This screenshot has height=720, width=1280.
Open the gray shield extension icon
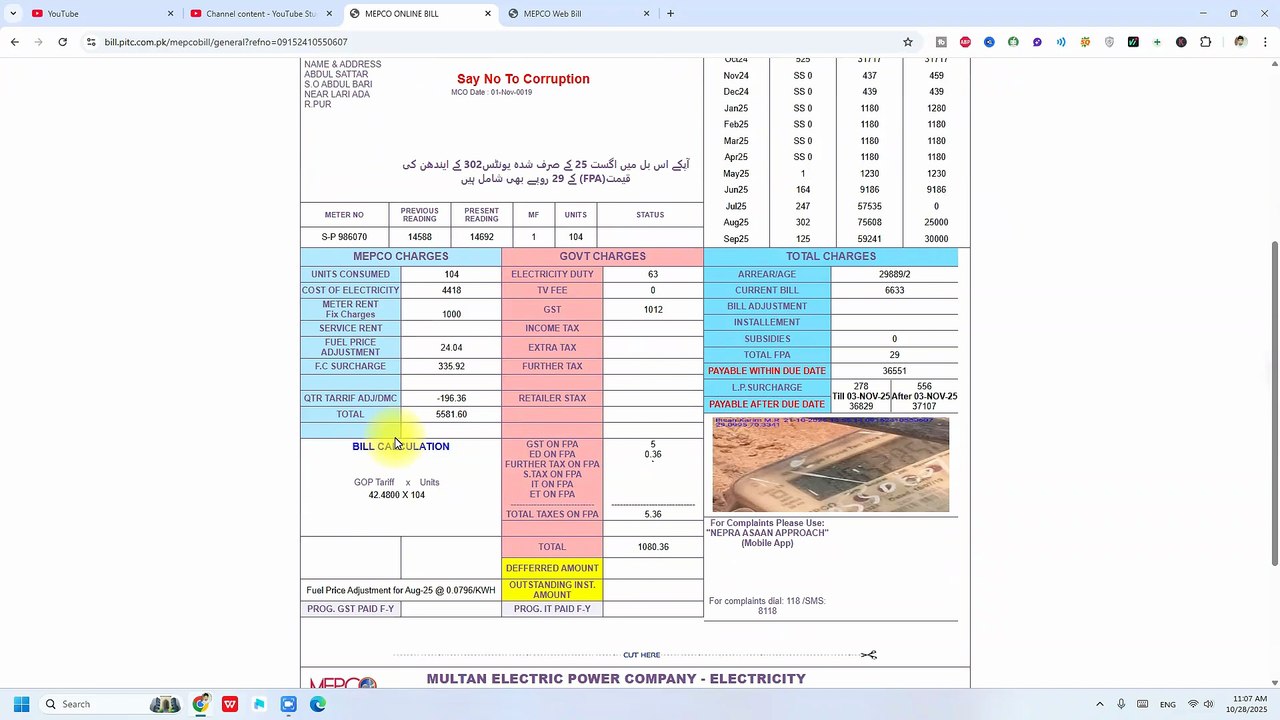tap(1109, 42)
